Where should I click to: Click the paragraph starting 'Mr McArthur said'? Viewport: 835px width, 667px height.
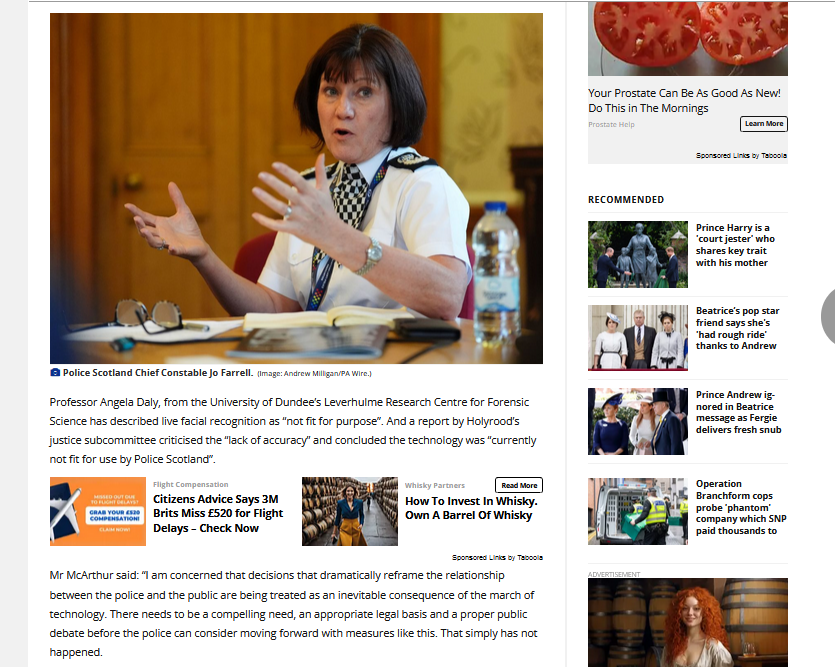293,614
